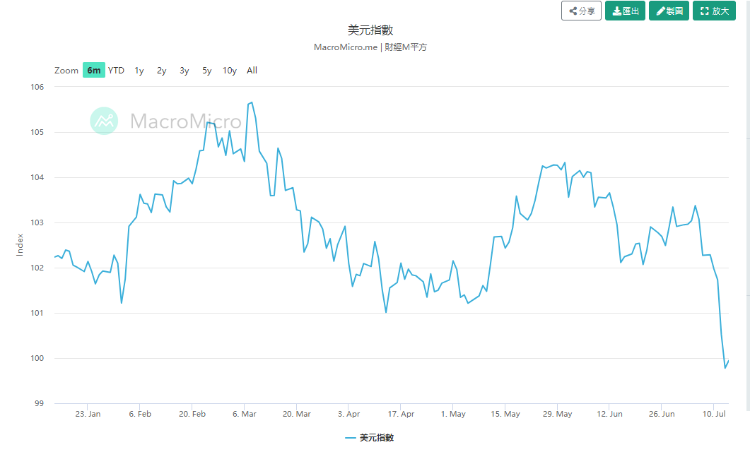Click the 26. Jun x-axis label
This screenshot has height=452, width=750.
pyautogui.click(x=662, y=414)
